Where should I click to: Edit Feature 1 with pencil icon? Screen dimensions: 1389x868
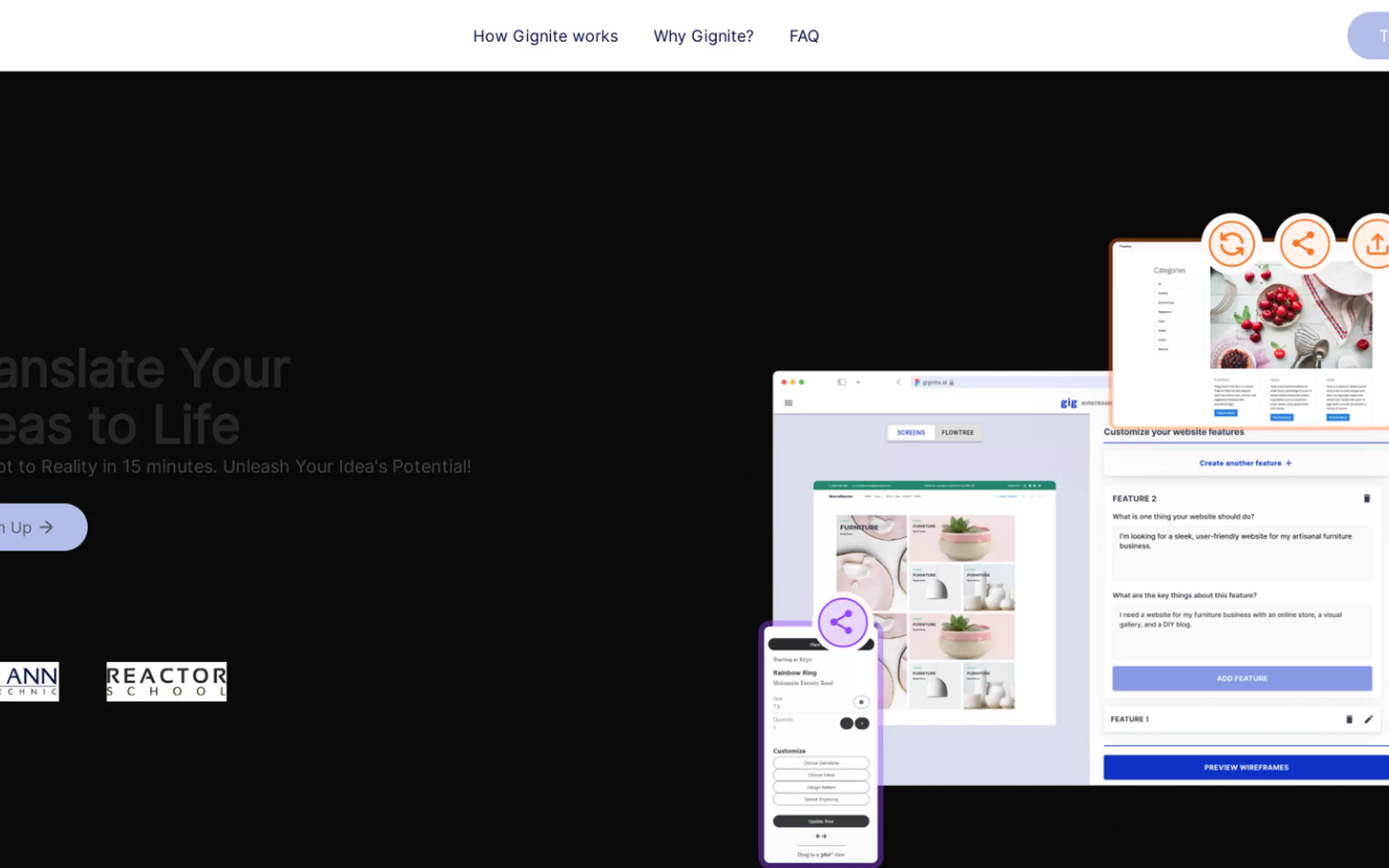pos(1368,719)
